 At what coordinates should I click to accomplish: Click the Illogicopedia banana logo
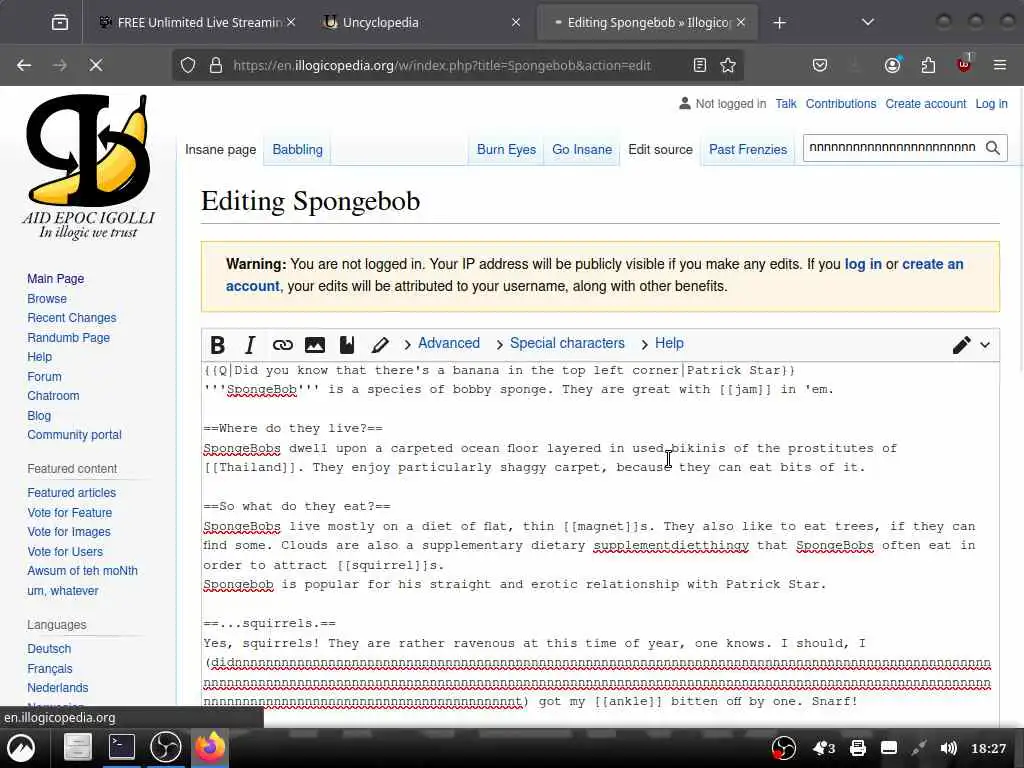point(88,167)
